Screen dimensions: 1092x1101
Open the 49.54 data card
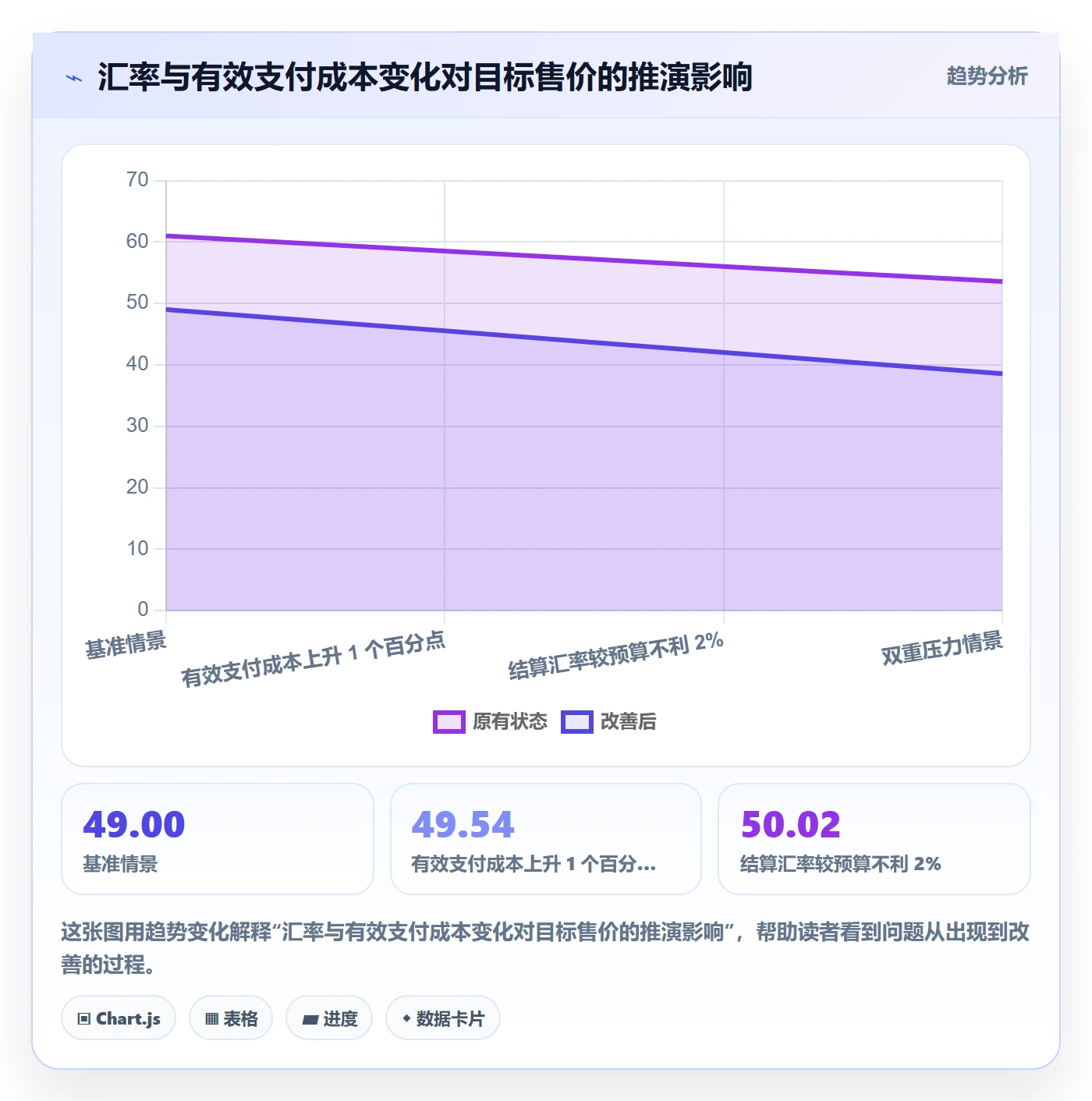click(546, 839)
